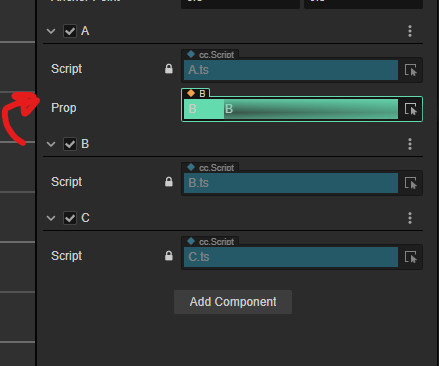This screenshot has width=439, height=366.
Task: Click the Prop field holding B reference
Action: 291,109
